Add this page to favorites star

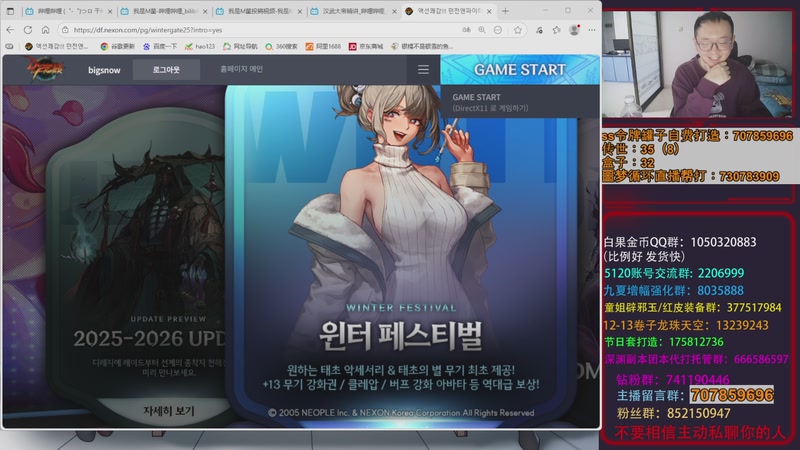tap(518, 30)
